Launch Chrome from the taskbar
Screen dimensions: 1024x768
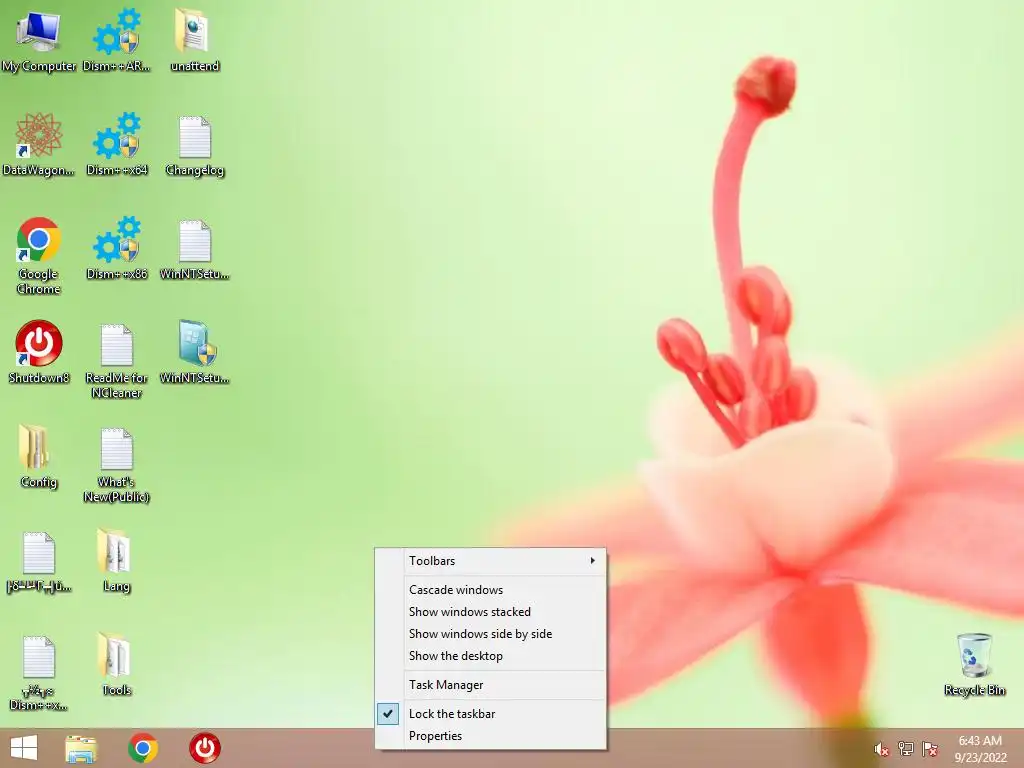pyautogui.click(x=143, y=748)
